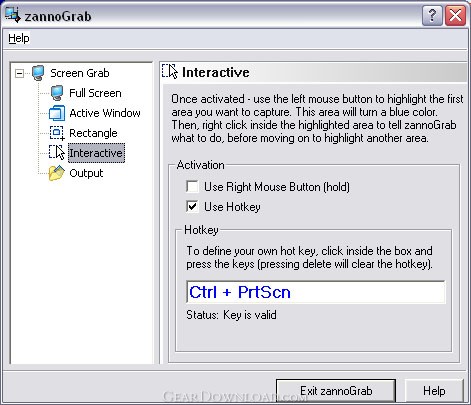The image size is (471, 405).
Task: Click the Output folder icon
Action: pyautogui.click(x=57, y=173)
